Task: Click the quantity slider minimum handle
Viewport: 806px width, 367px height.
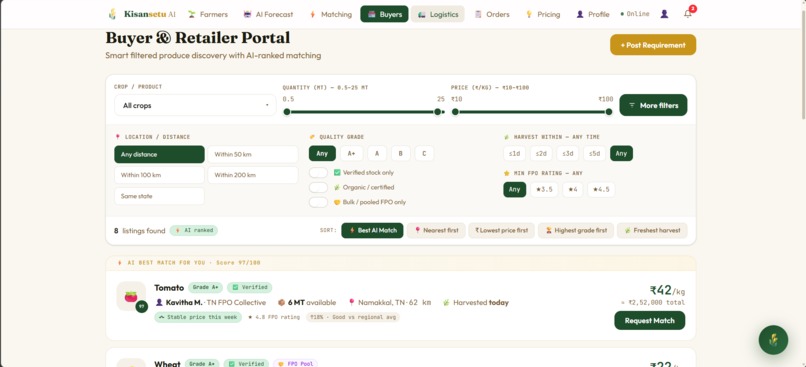Action: coord(287,112)
